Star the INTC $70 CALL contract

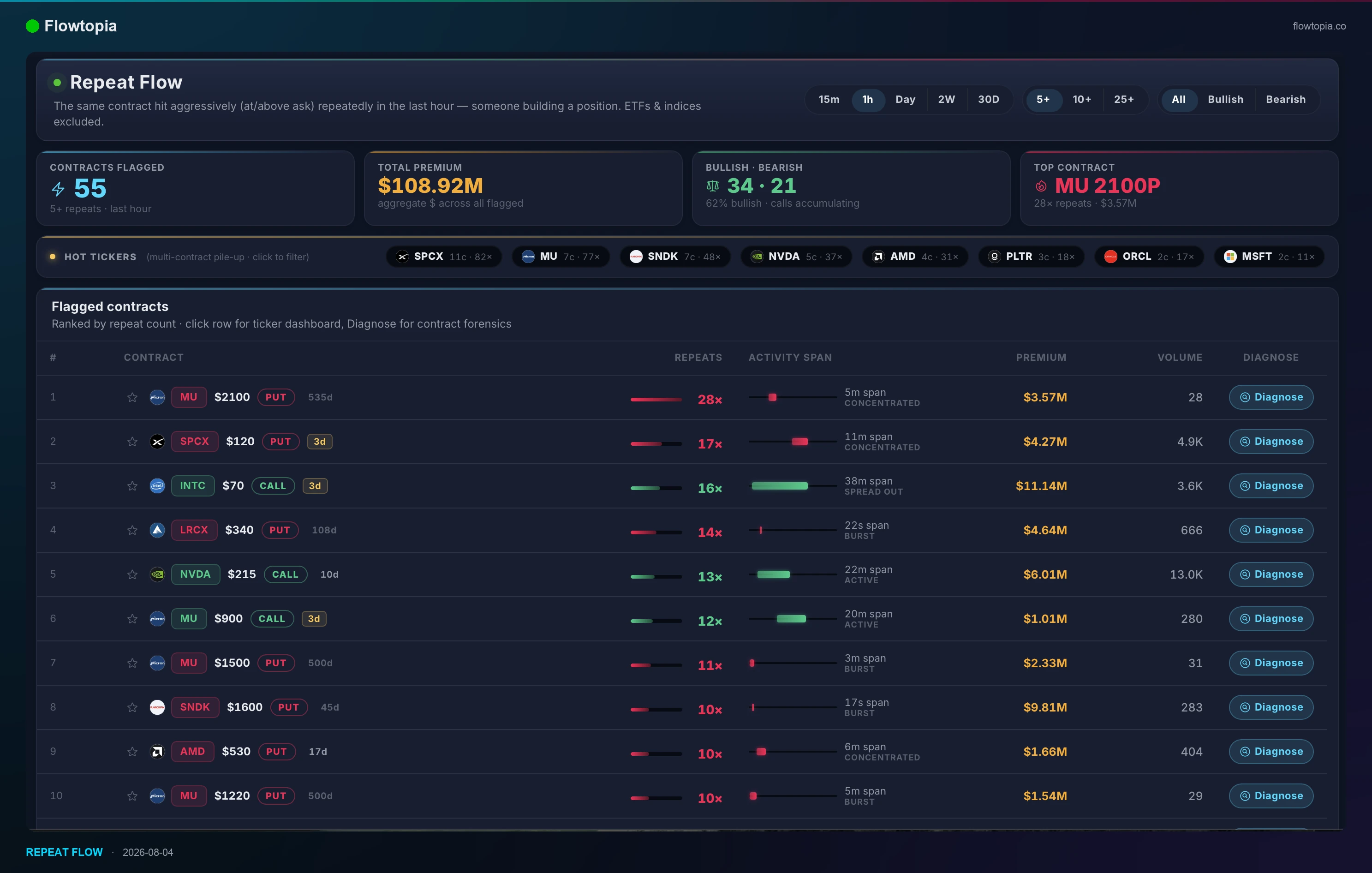(132, 486)
